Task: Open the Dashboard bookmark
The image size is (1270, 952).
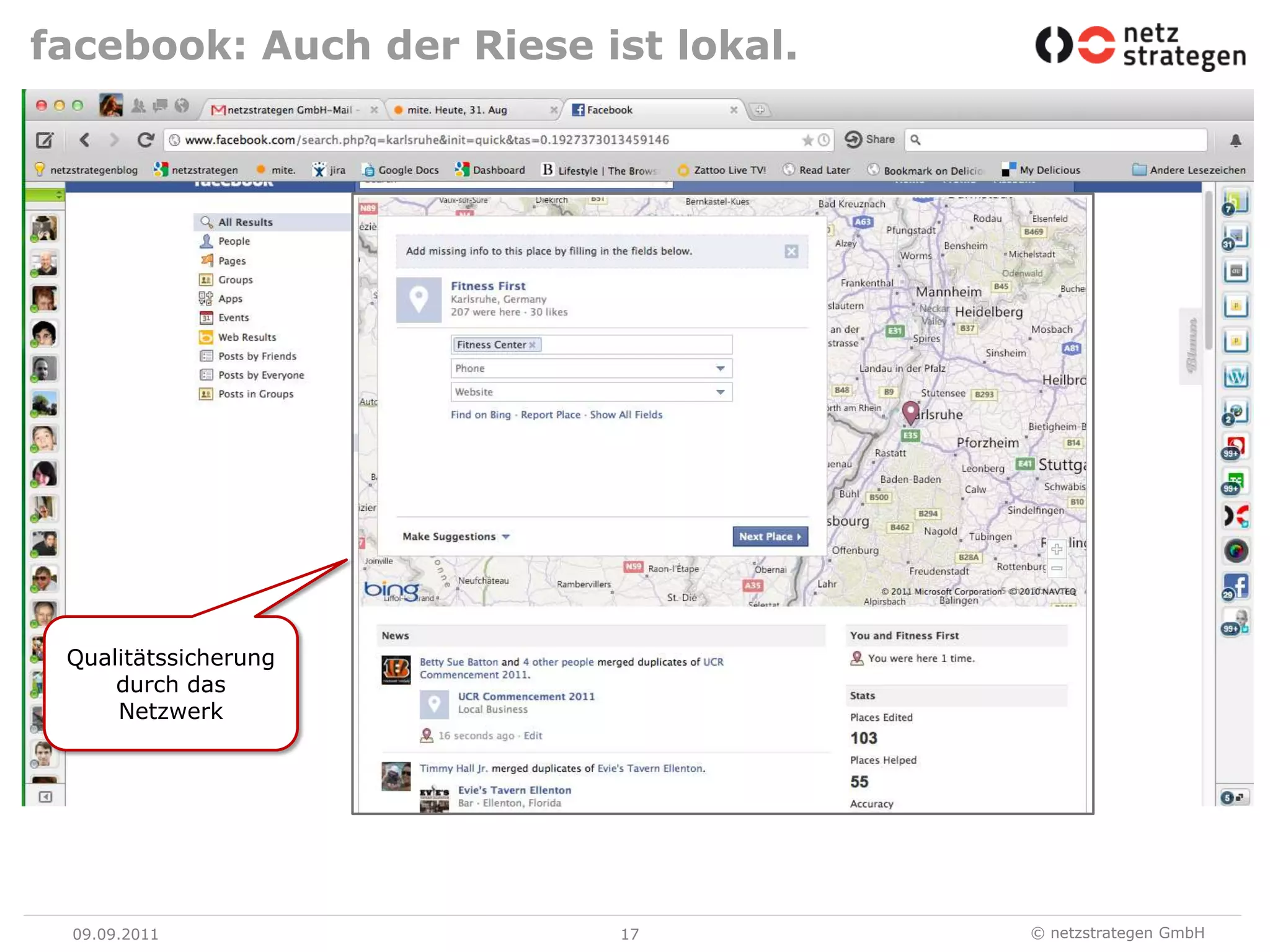Action: point(490,170)
